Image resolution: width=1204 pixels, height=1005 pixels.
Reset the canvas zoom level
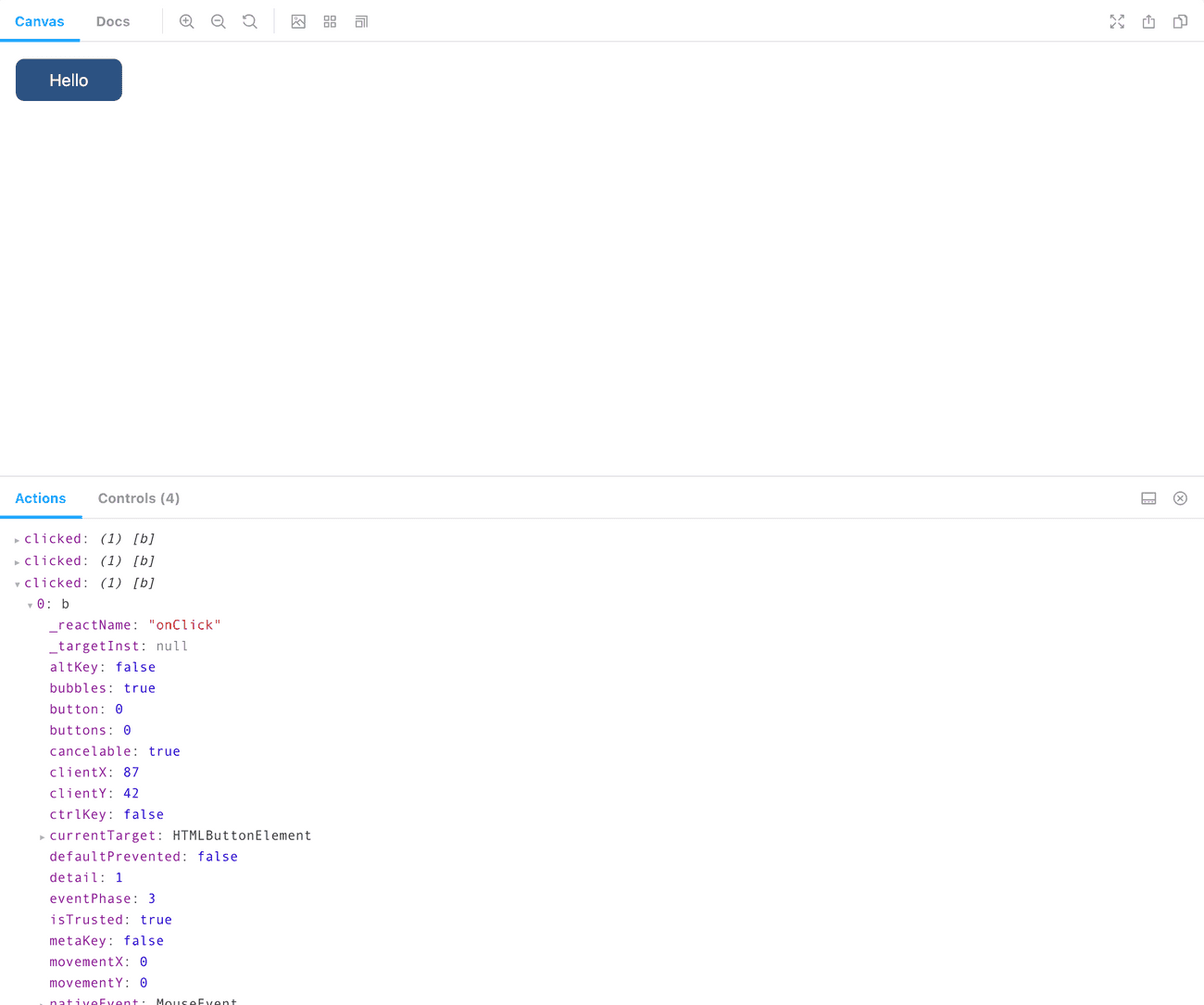[249, 20]
